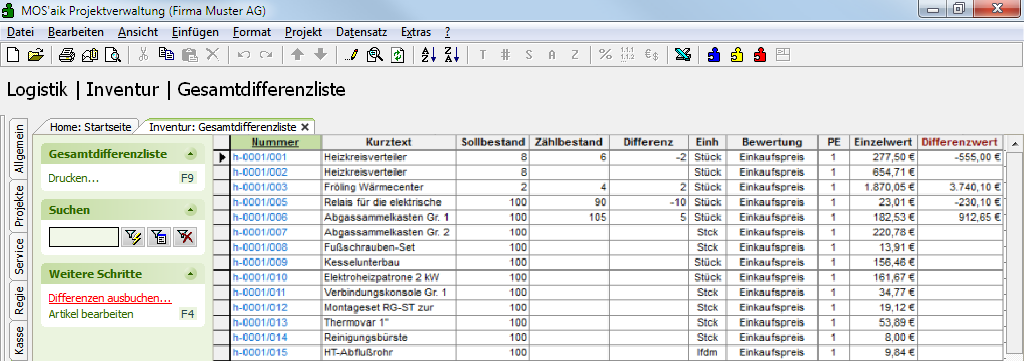Click the Differenzen ausbuchen link
The image size is (1024, 361).
pyautogui.click(x=110, y=298)
